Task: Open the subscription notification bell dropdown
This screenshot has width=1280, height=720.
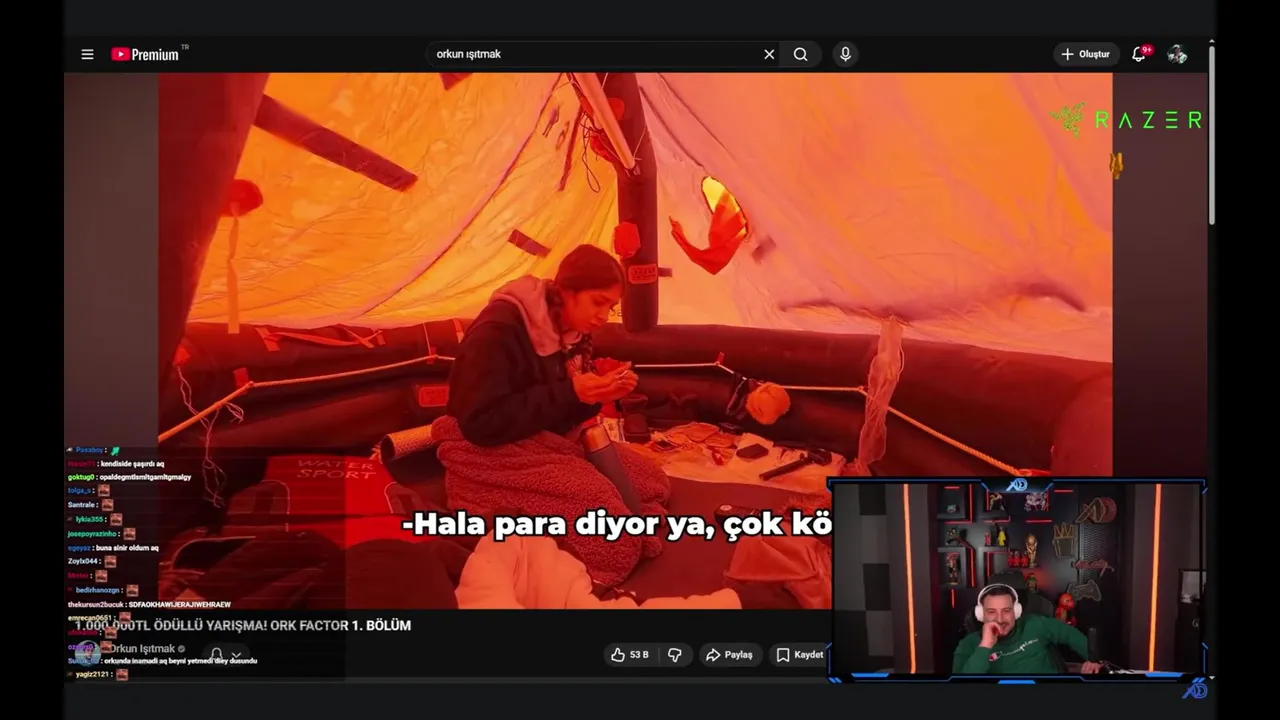Action: (225, 655)
